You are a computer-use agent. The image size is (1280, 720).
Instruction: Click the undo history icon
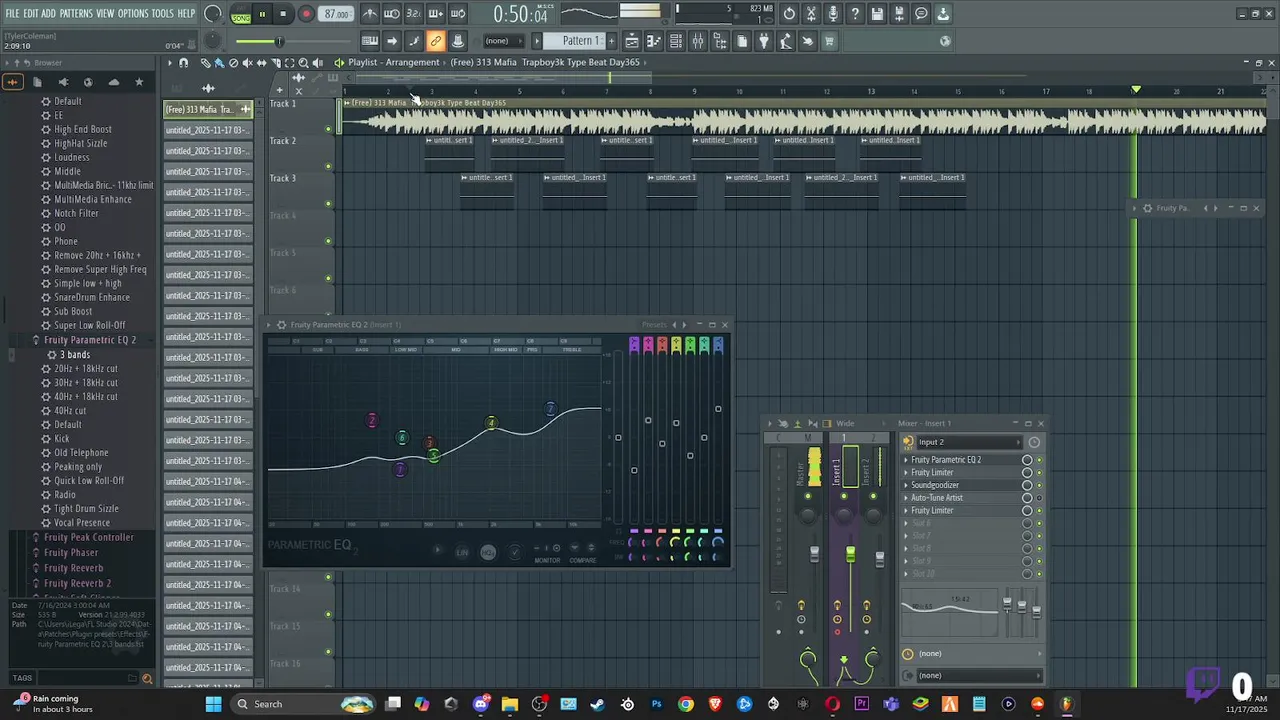click(789, 14)
